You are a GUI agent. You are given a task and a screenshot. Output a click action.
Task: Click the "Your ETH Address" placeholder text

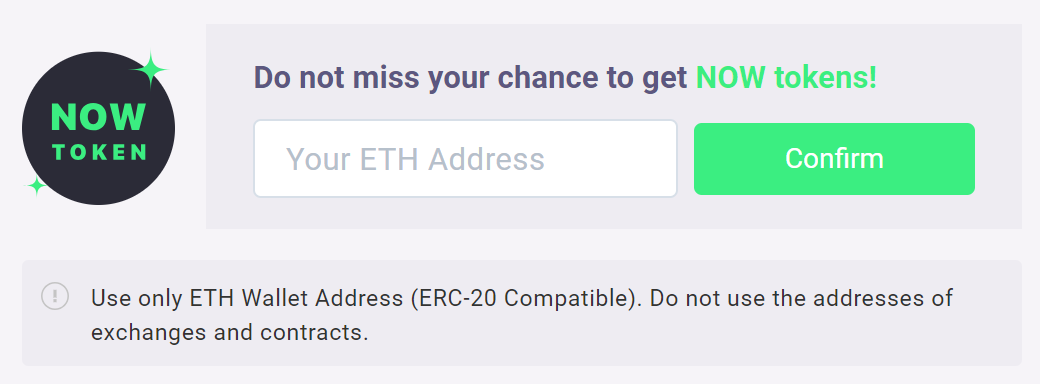(415, 159)
